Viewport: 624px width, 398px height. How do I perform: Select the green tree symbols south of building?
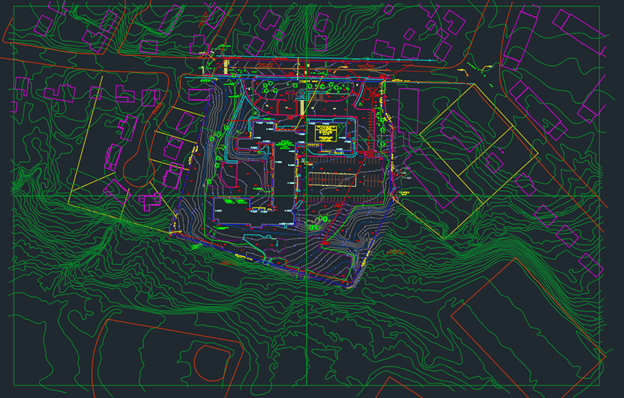click(x=319, y=223)
